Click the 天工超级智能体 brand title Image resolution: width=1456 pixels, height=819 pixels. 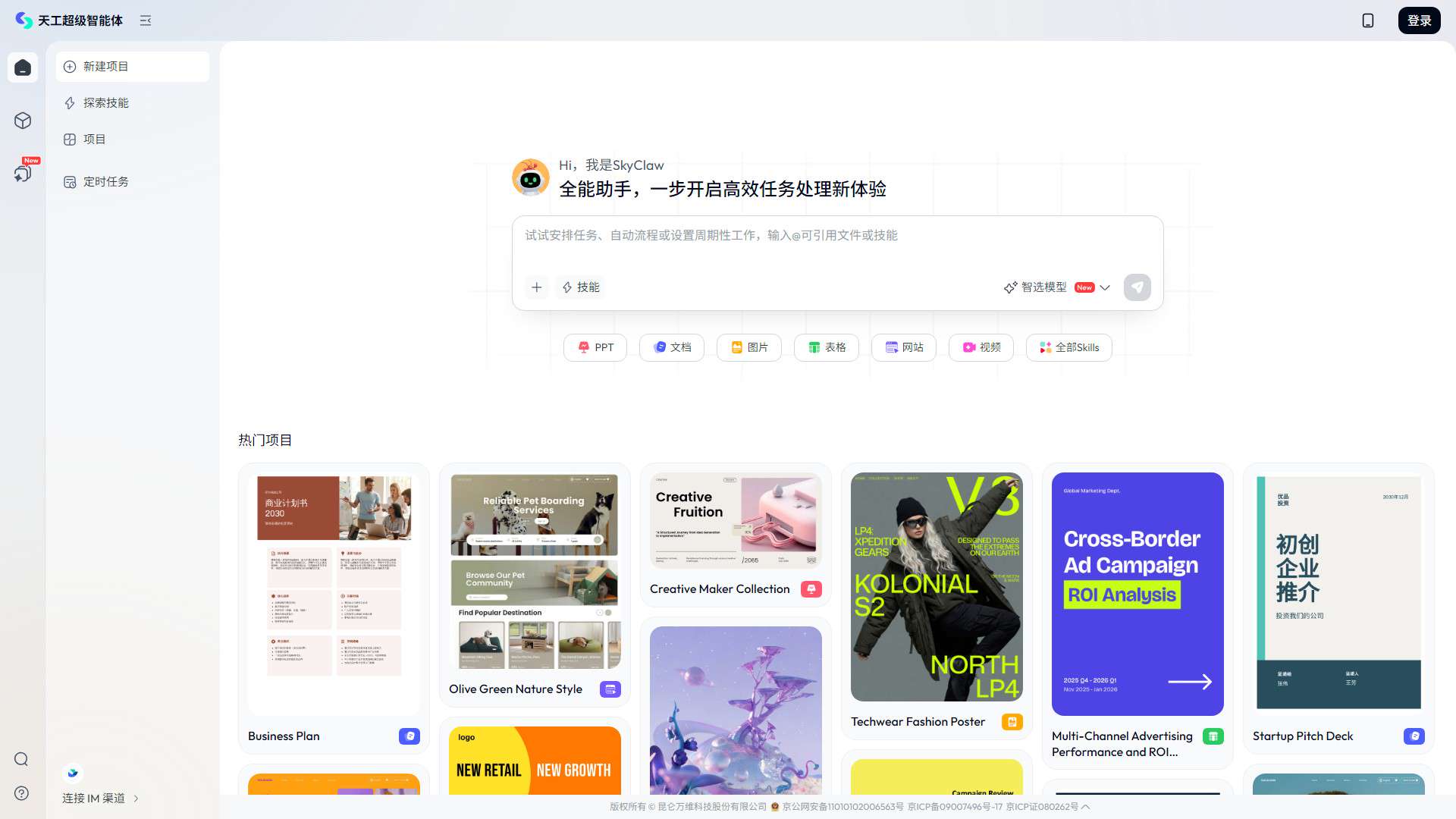click(x=80, y=20)
